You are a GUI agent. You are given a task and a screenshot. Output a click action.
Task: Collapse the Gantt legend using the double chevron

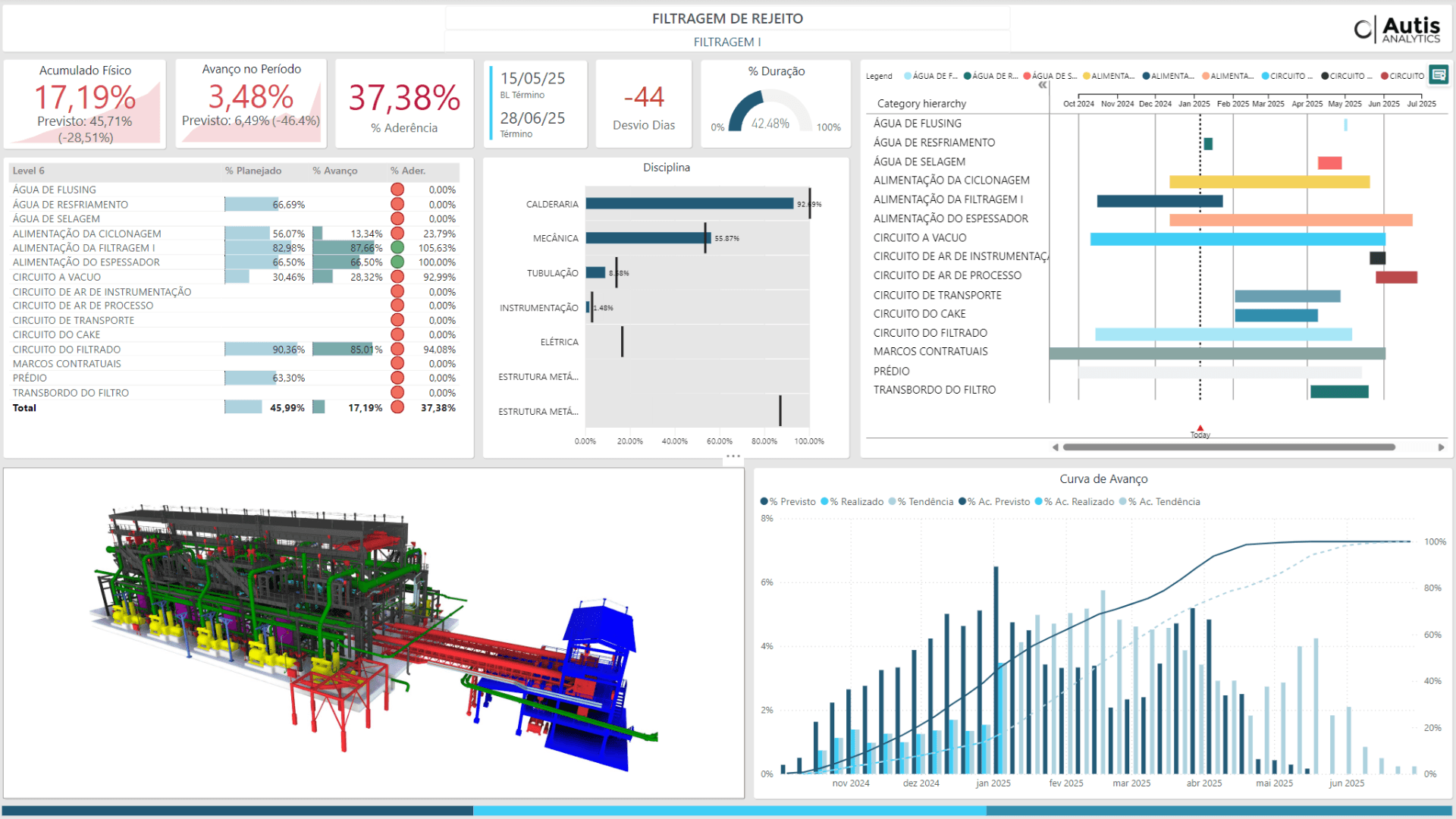point(1043,85)
